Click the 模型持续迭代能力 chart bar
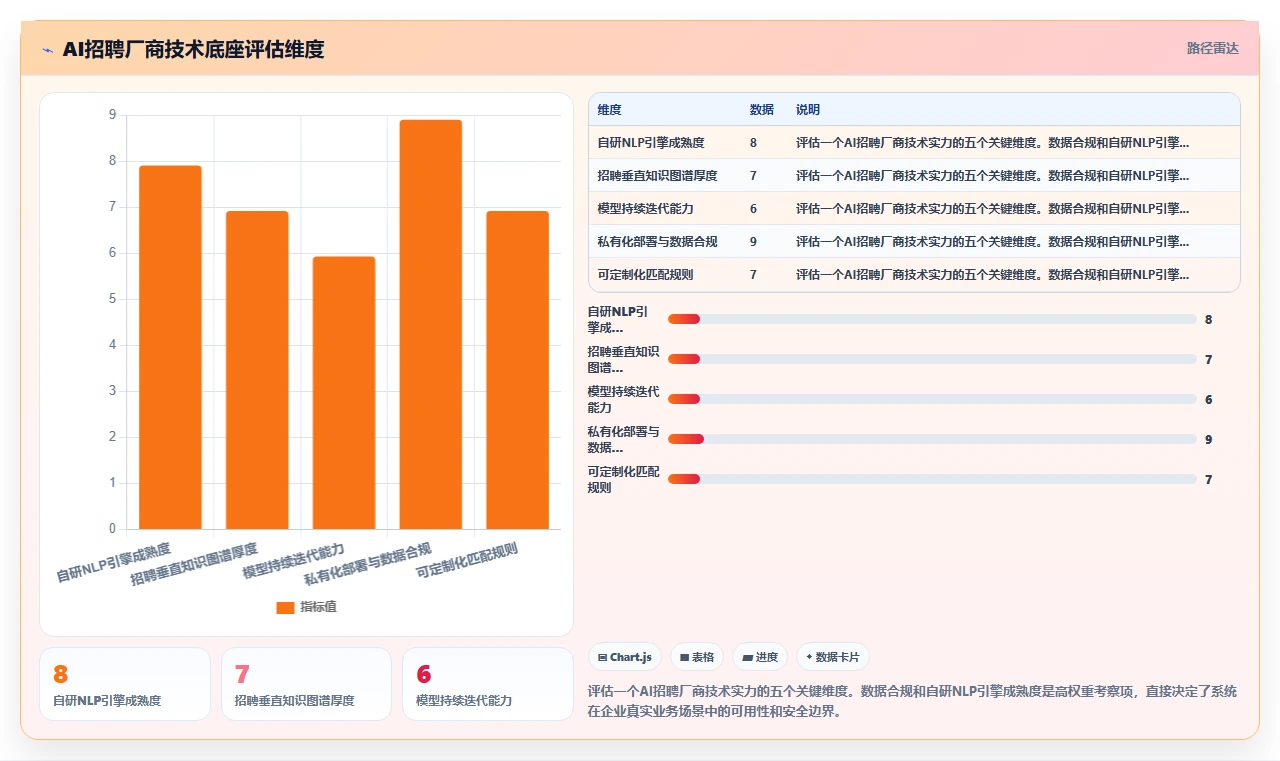This screenshot has height=761, width=1280. (344, 393)
